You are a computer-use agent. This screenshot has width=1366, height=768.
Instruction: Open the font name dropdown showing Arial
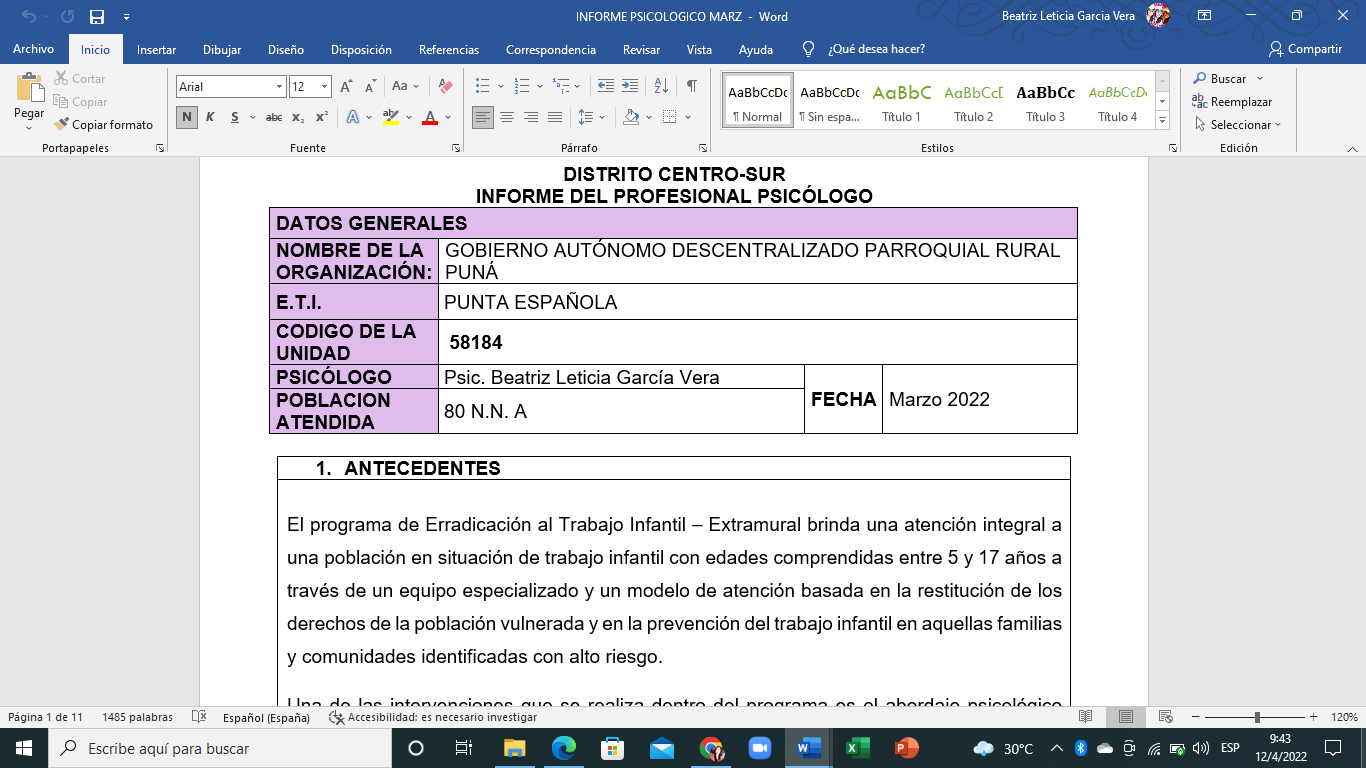pos(279,87)
